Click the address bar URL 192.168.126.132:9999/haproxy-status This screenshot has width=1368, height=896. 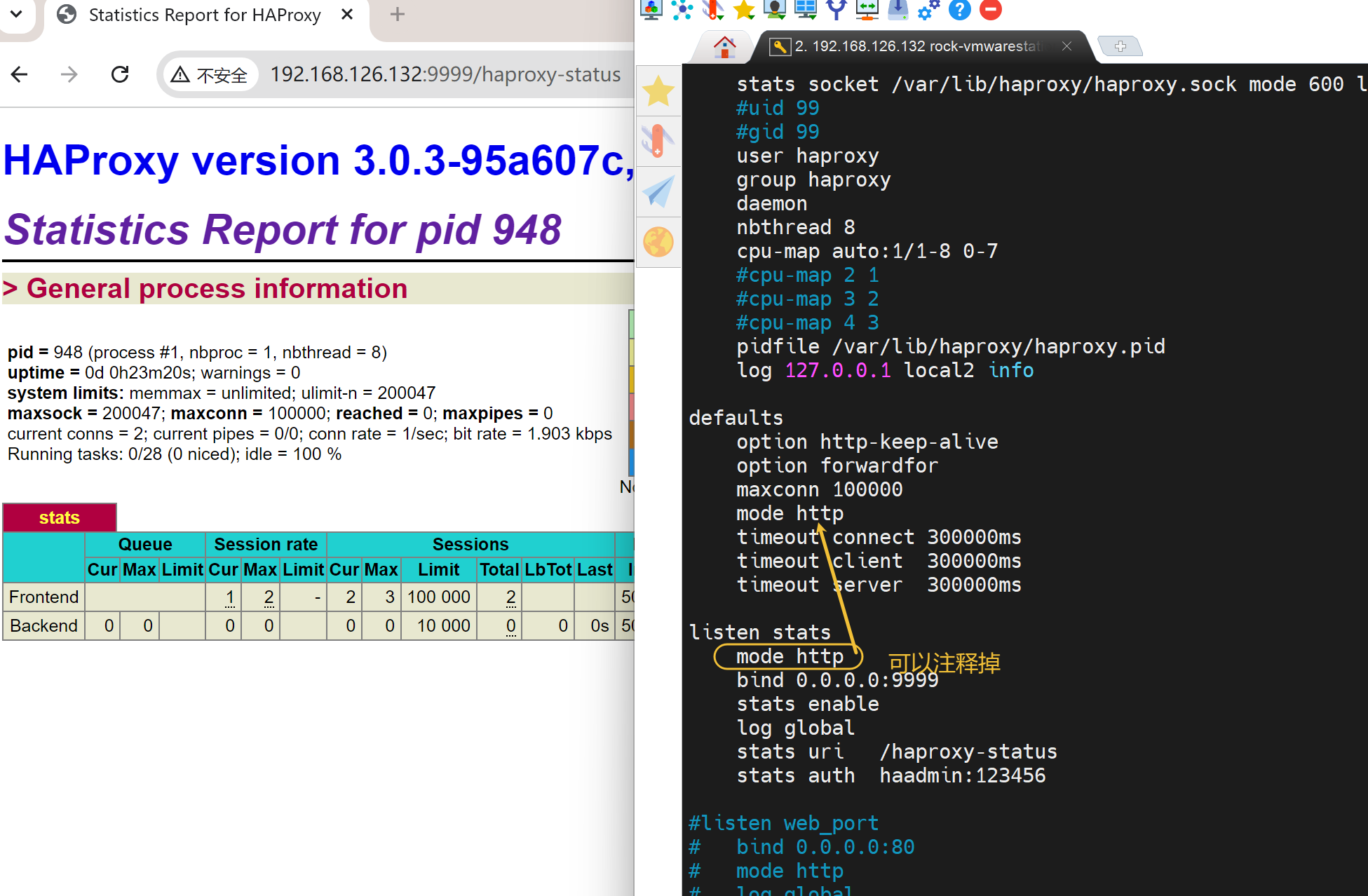(445, 74)
